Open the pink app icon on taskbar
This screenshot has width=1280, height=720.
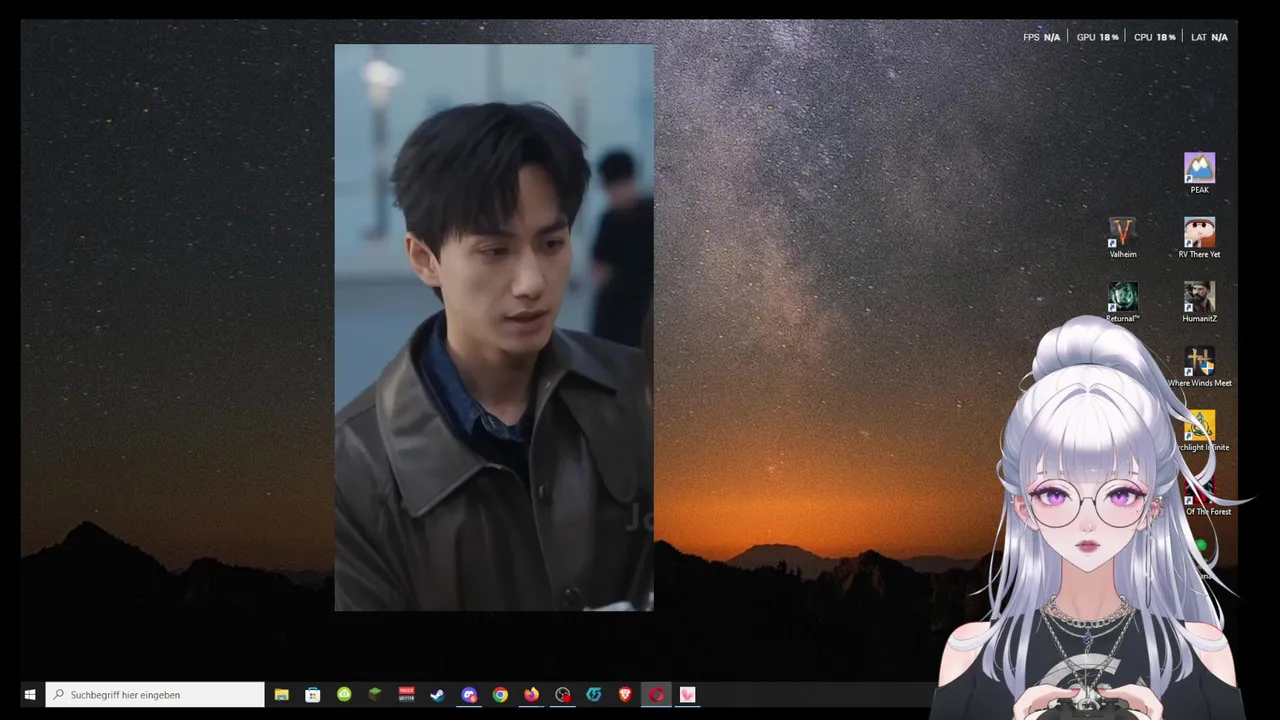pyautogui.click(x=688, y=694)
